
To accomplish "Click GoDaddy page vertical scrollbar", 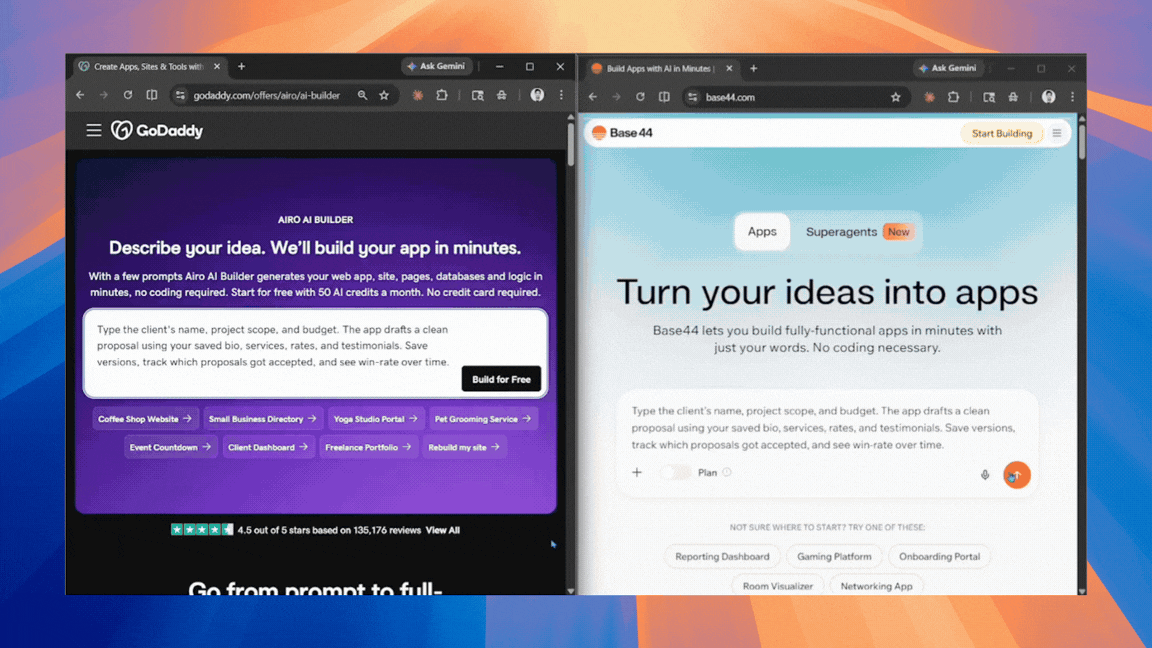I will click(570, 144).
